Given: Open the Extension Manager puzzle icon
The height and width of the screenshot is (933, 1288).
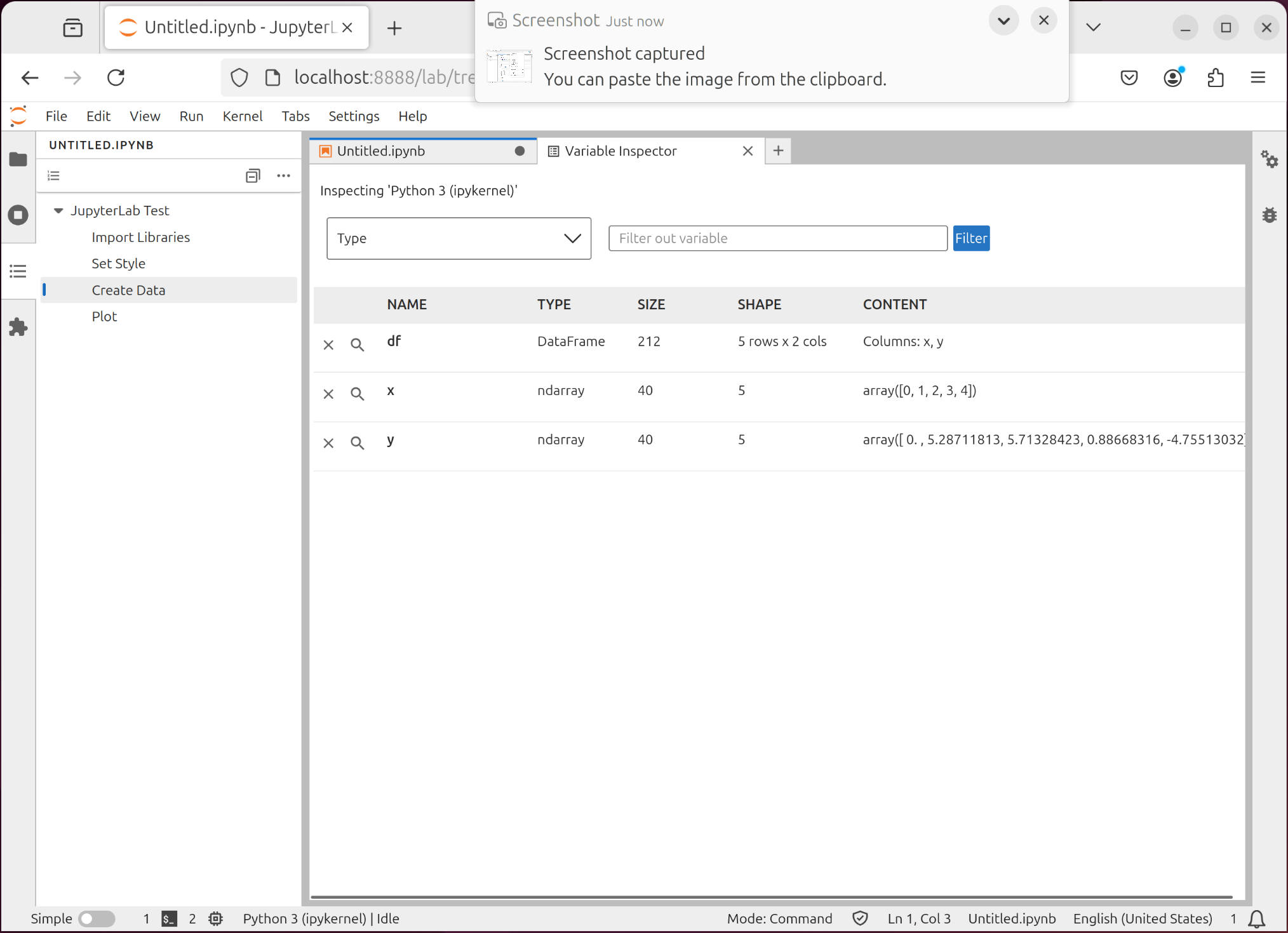Looking at the screenshot, I should pos(18,327).
